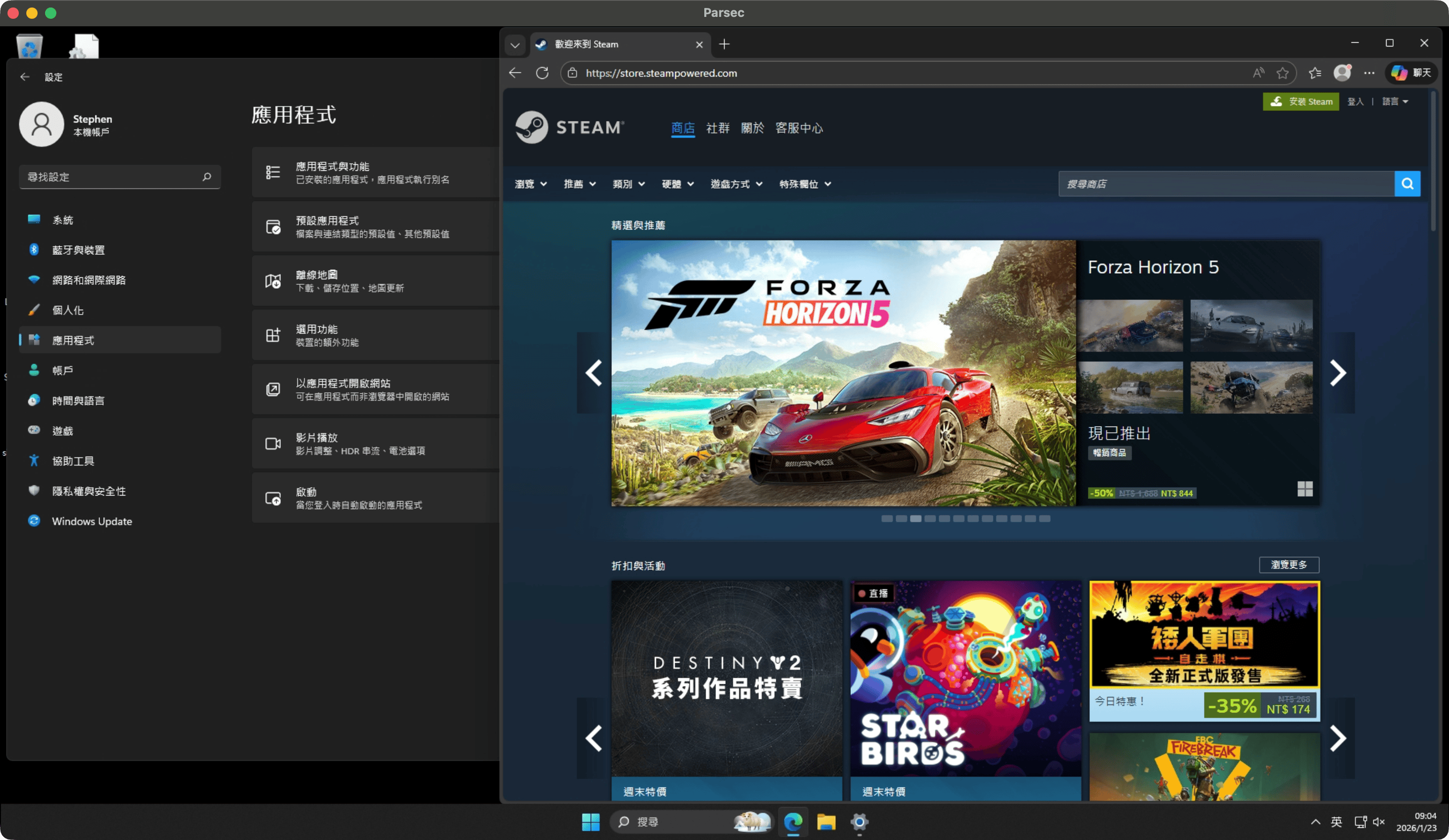Open the 語言 language dropdown
The image size is (1449, 840).
pos(1395,102)
